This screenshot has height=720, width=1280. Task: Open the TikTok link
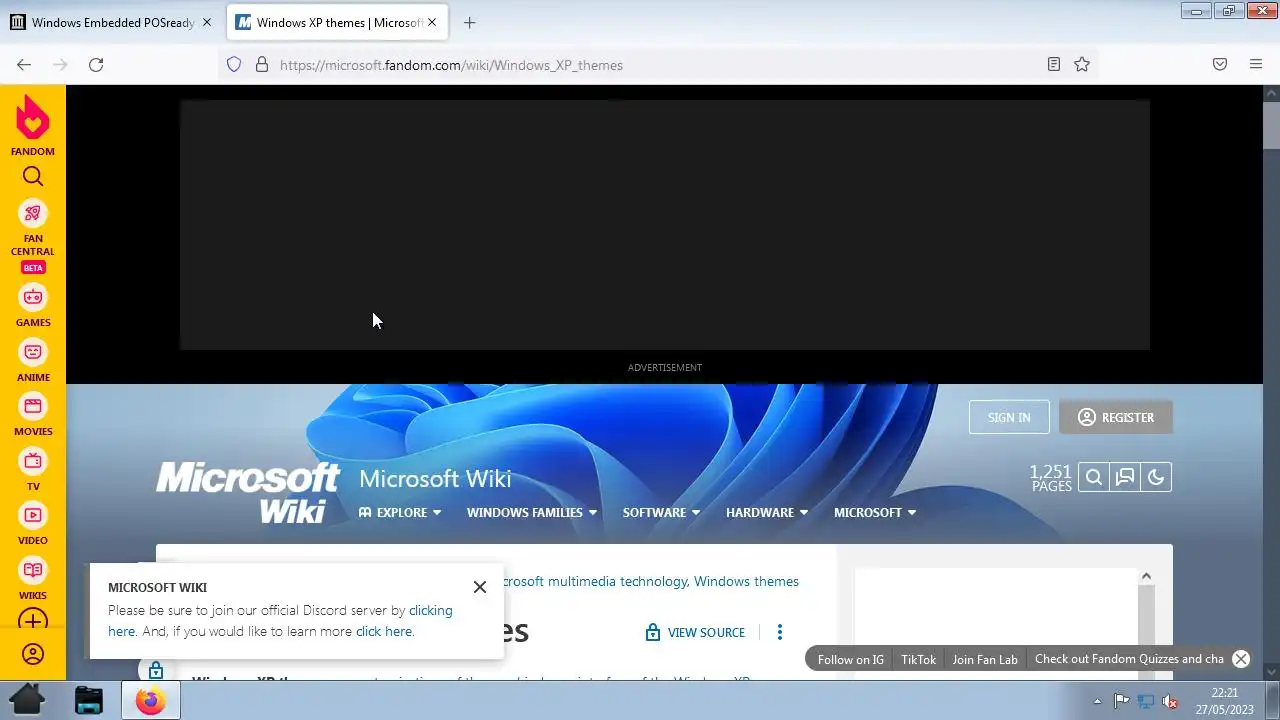[x=918, y=659]
